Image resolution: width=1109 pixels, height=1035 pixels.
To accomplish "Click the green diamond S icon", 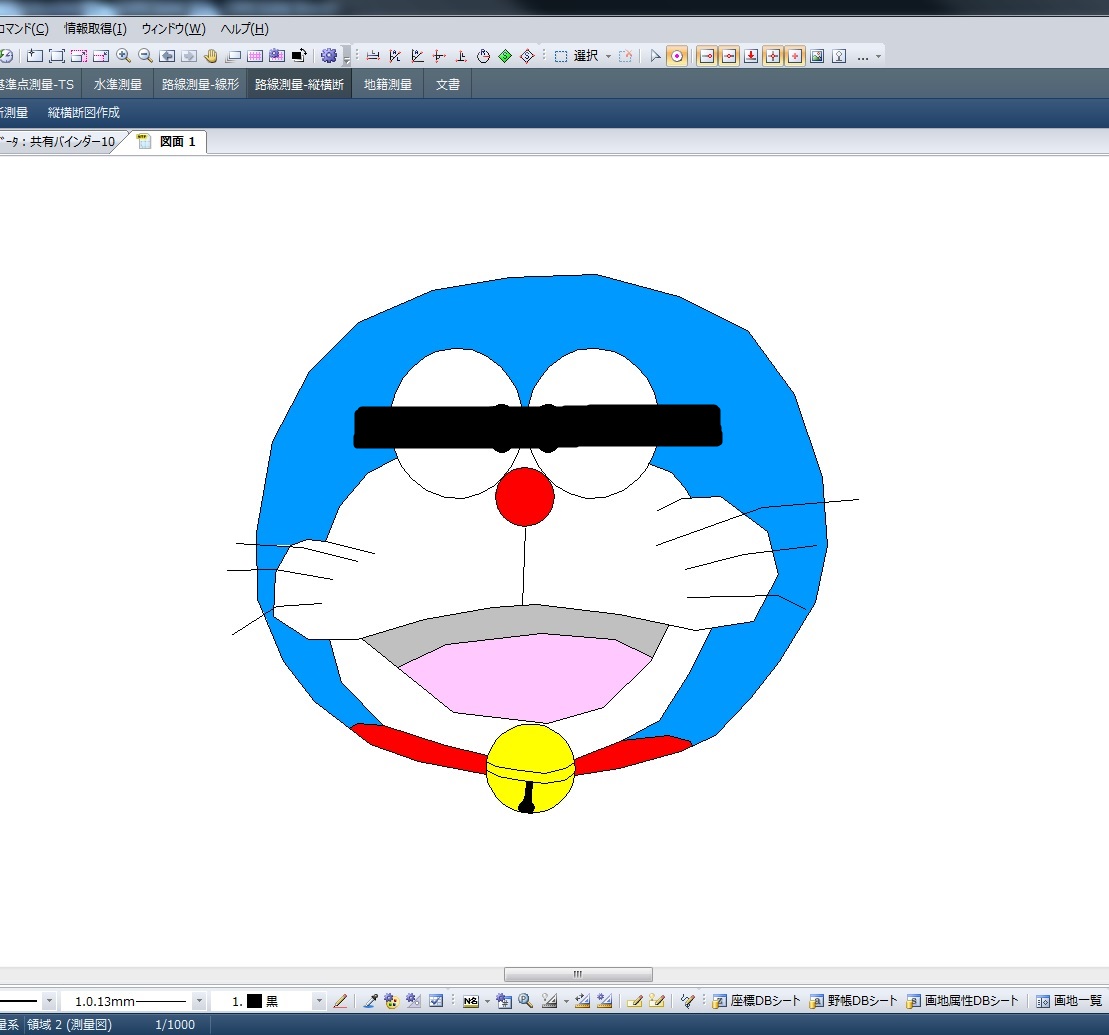I will point(505,56).
